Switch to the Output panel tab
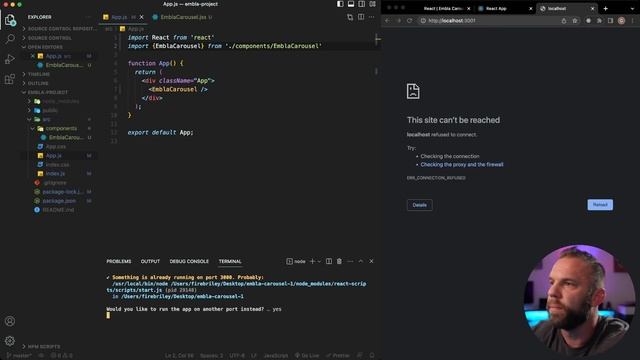Viewport: 640px width, 360px height. [x=150, y=261]
